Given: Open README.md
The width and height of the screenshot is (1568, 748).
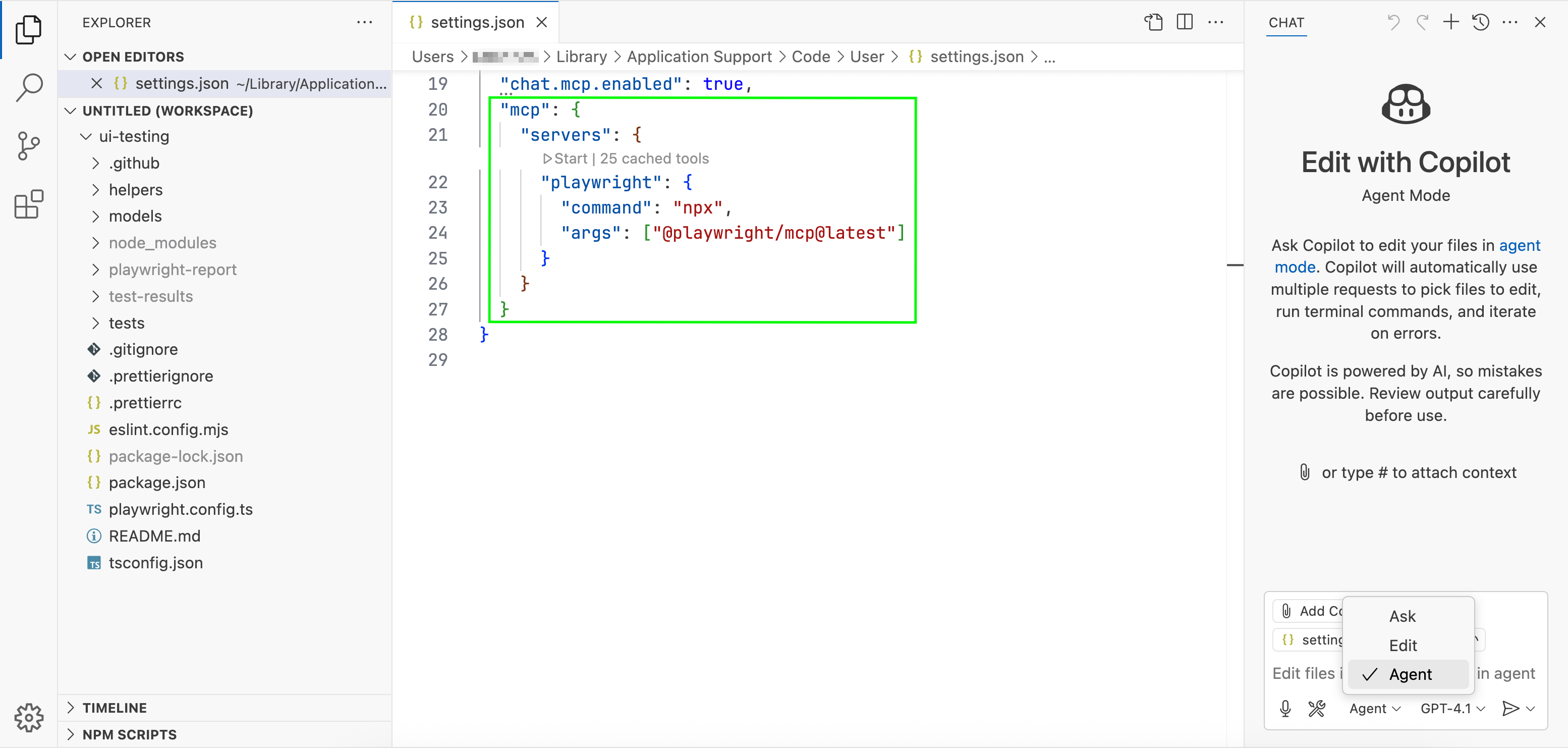Looking at the screenshot, I should point(225,536).
